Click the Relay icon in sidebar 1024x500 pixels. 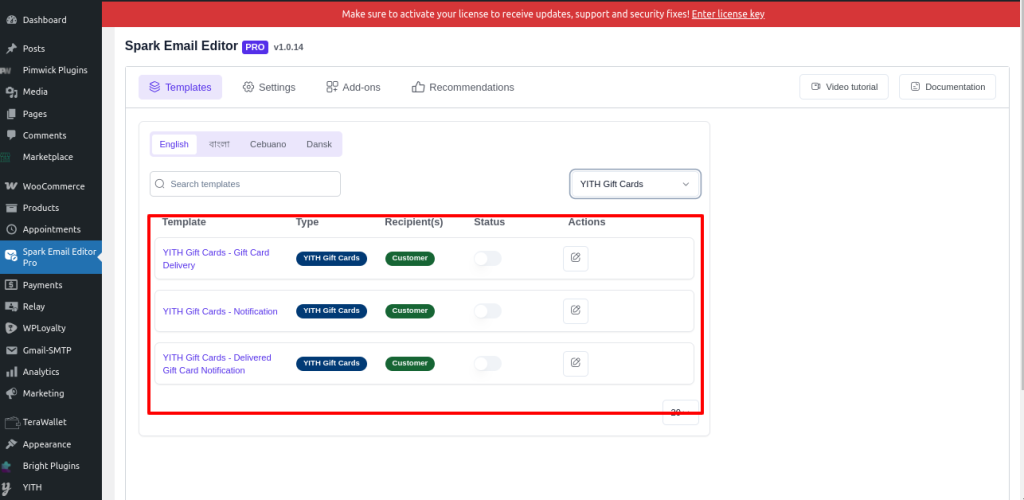point(11,306)
